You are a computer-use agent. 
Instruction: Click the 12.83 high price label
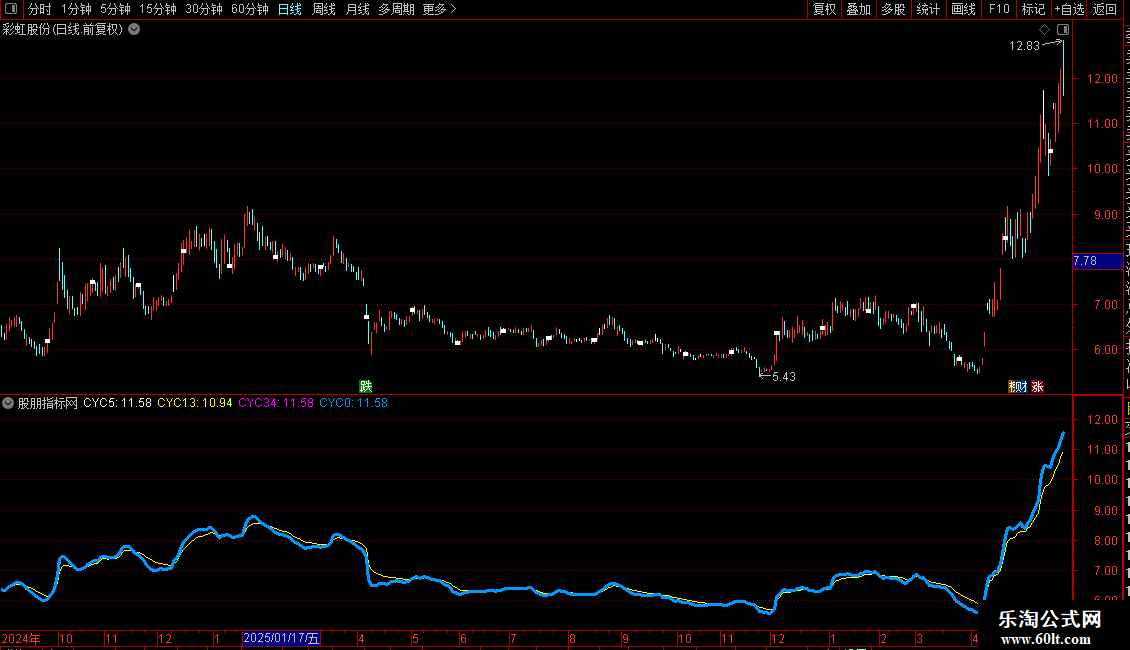[x=1024, y=46]
